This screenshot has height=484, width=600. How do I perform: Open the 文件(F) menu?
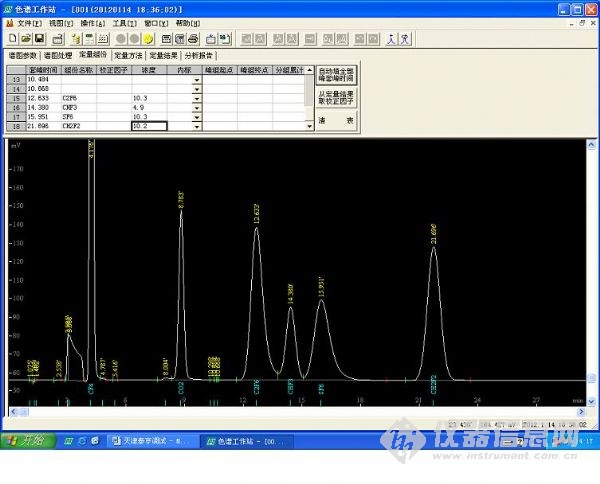click(29, 23)
